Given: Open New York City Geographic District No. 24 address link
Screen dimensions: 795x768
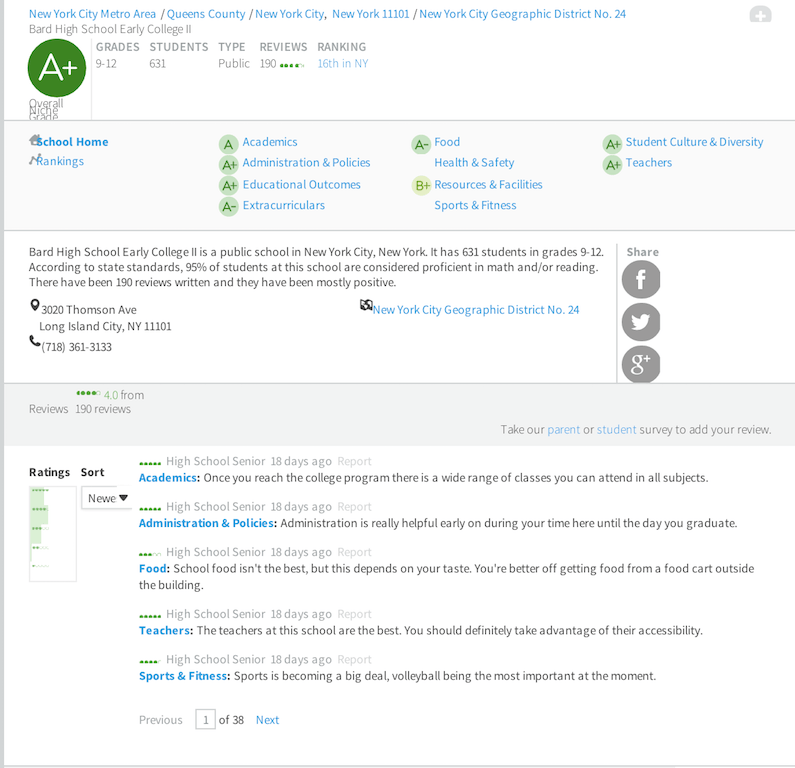Looking at the screenshot, I should pyautogui.click(x=475, y=310).
